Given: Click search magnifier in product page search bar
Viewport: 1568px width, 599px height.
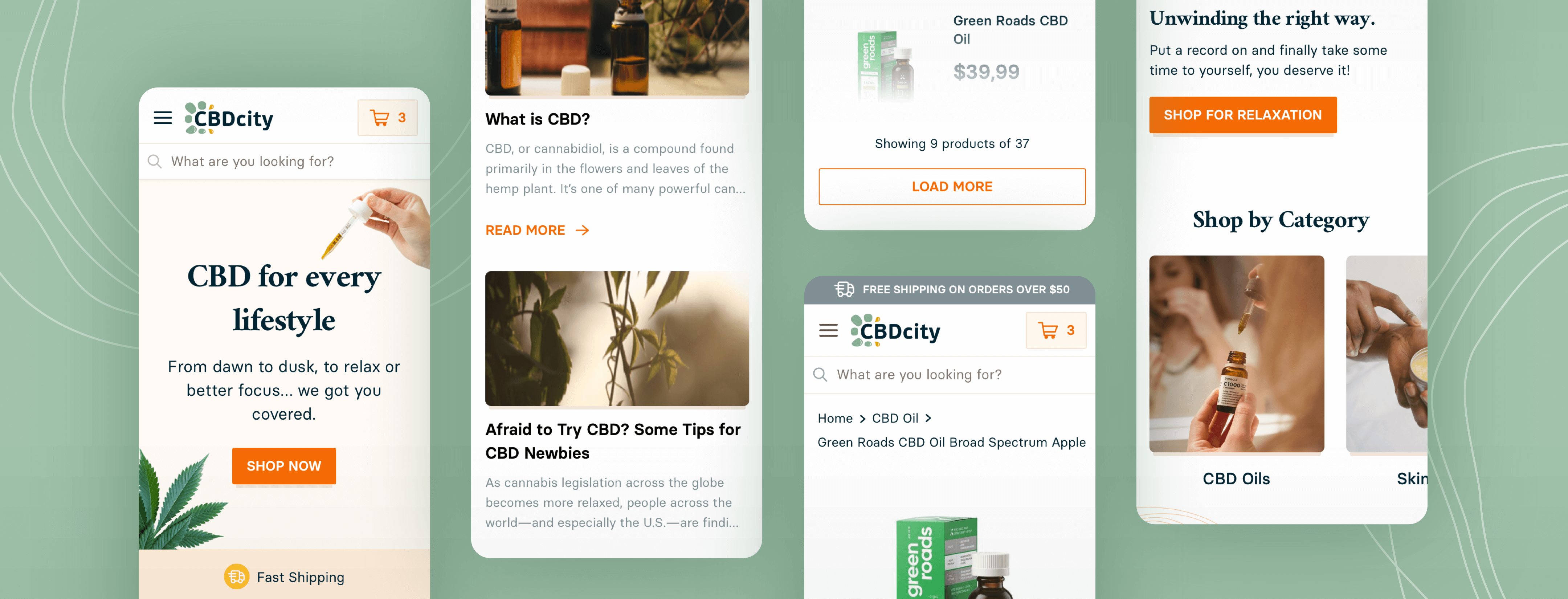Looking at the screenshot, I should (820, 374).
